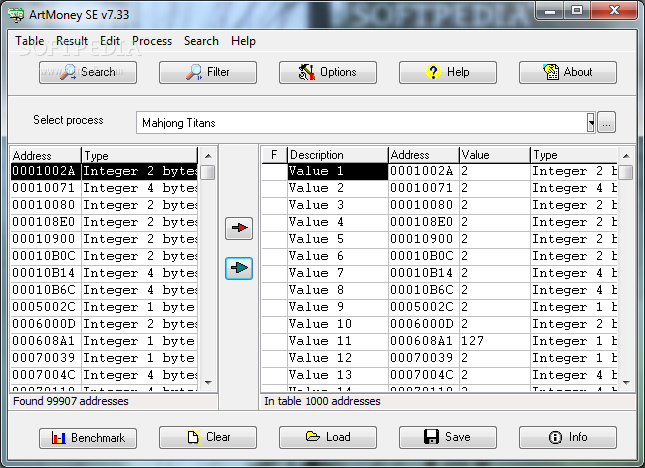Image resolution: width=645 pixels, height=468 pixels.
Task: Click Found 99907 addresses status text
Action: click(71, 401)
